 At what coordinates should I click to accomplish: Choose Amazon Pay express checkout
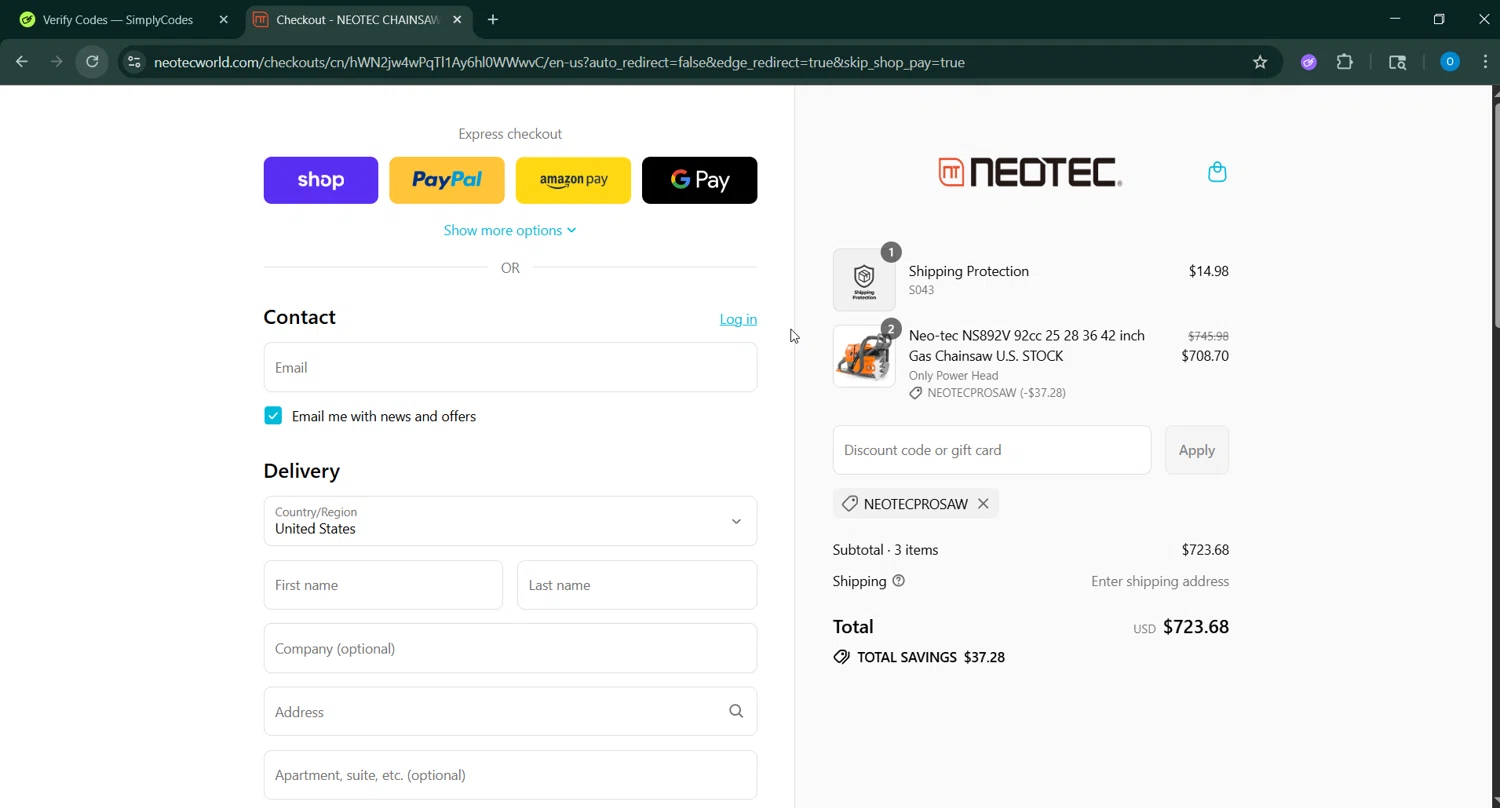(573, 180)
